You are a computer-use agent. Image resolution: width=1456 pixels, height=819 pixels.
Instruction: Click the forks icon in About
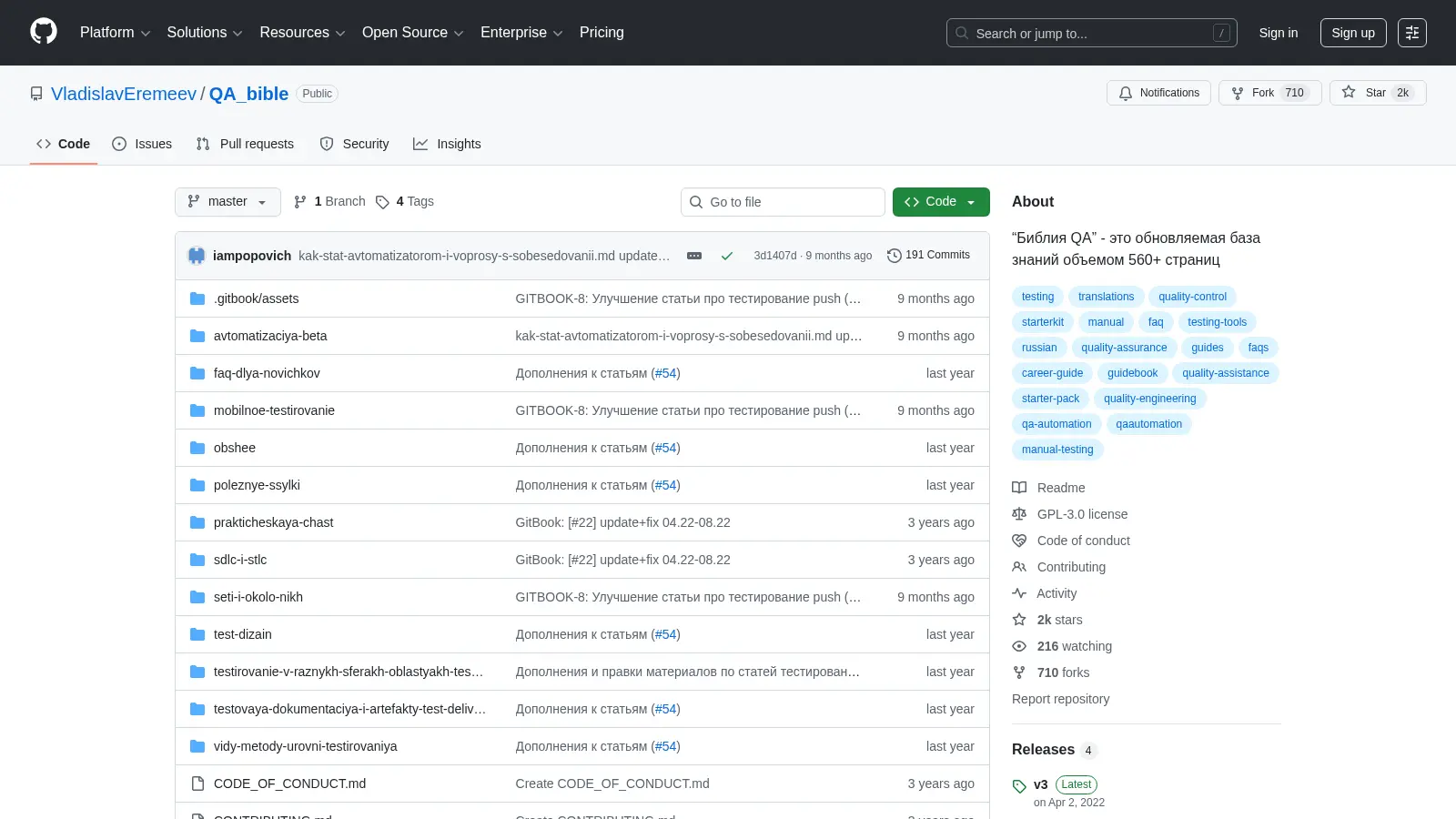click(x=1019, y=672)
